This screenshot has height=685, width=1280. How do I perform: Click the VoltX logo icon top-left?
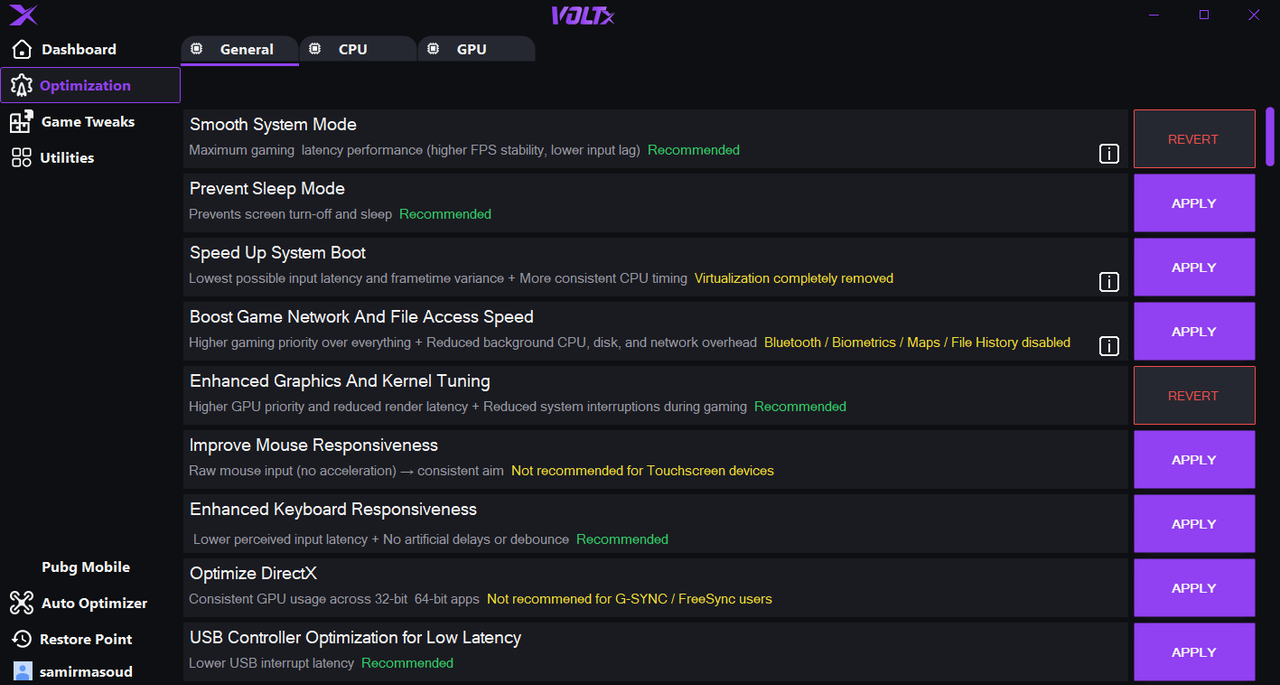click(24, 15)
